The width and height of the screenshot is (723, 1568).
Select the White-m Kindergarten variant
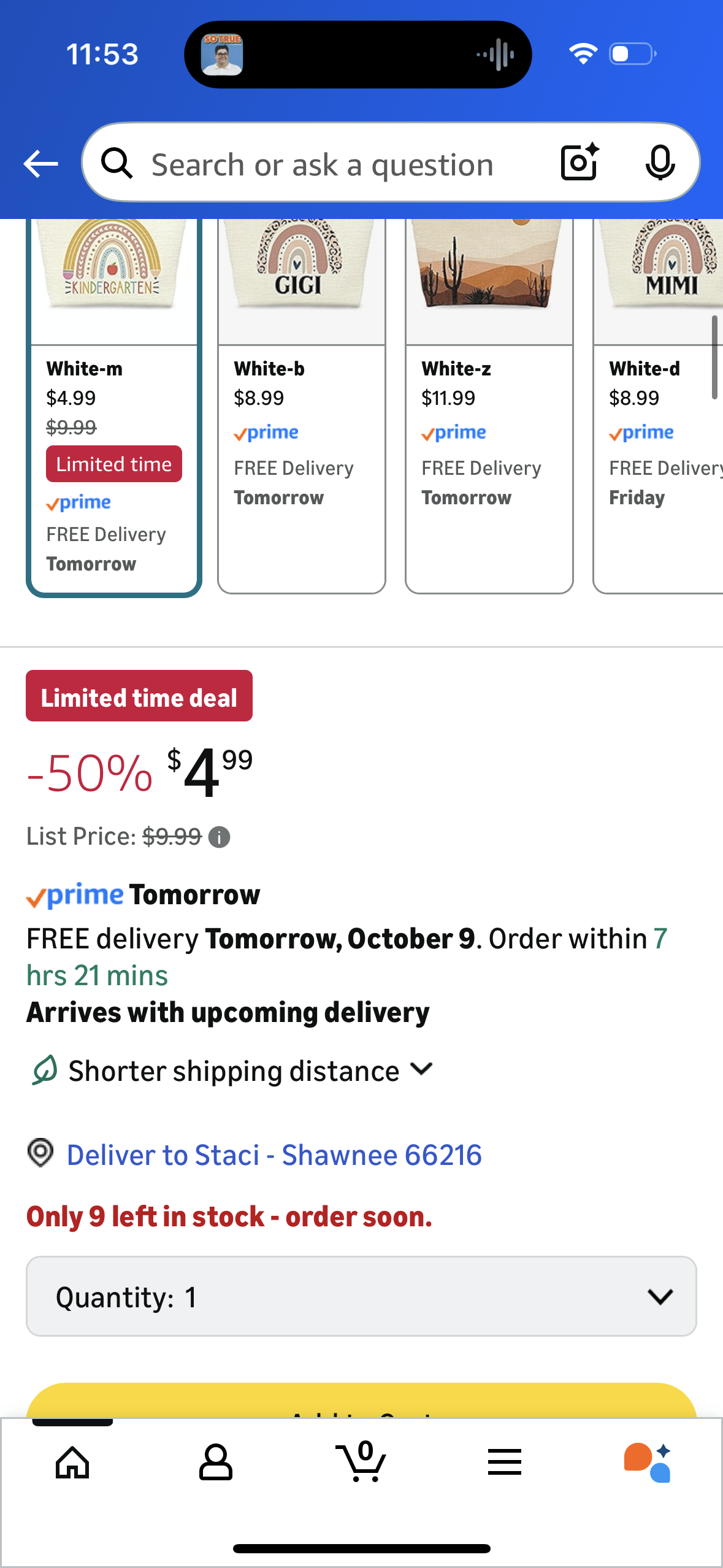pyautogui.click(x=114, y=405)
